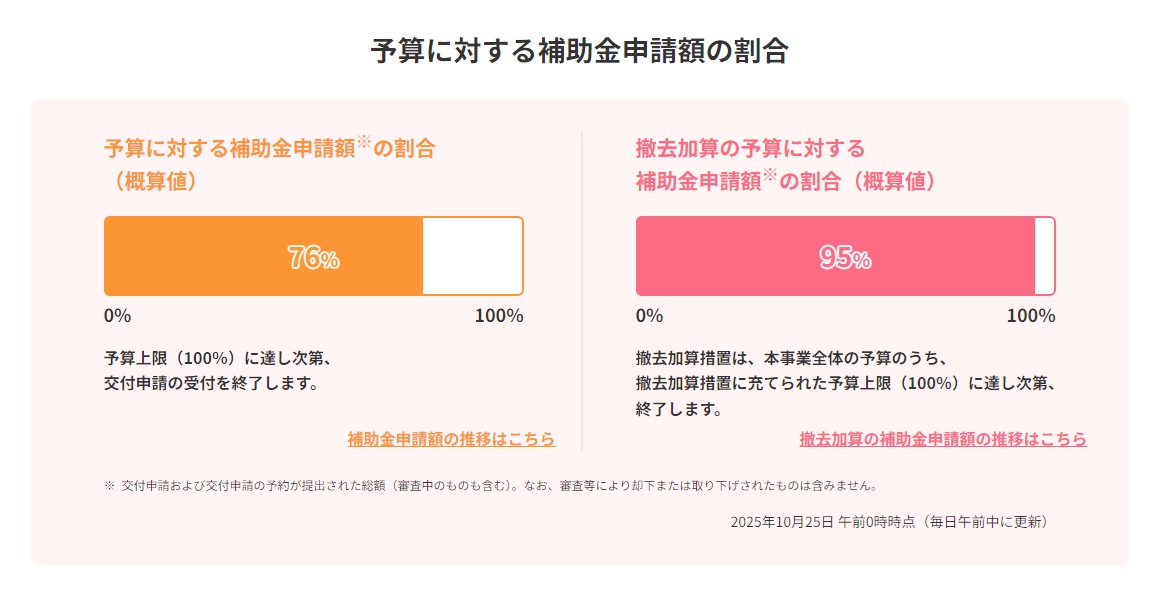The image size is (1161, 601).
Task: Click the 0% label under pink bar
Action: (x=650, y=316)
